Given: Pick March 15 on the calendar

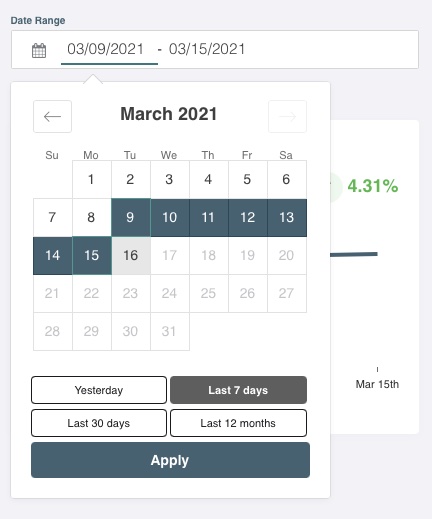Looking at the screenshot, I should [92, 256].
